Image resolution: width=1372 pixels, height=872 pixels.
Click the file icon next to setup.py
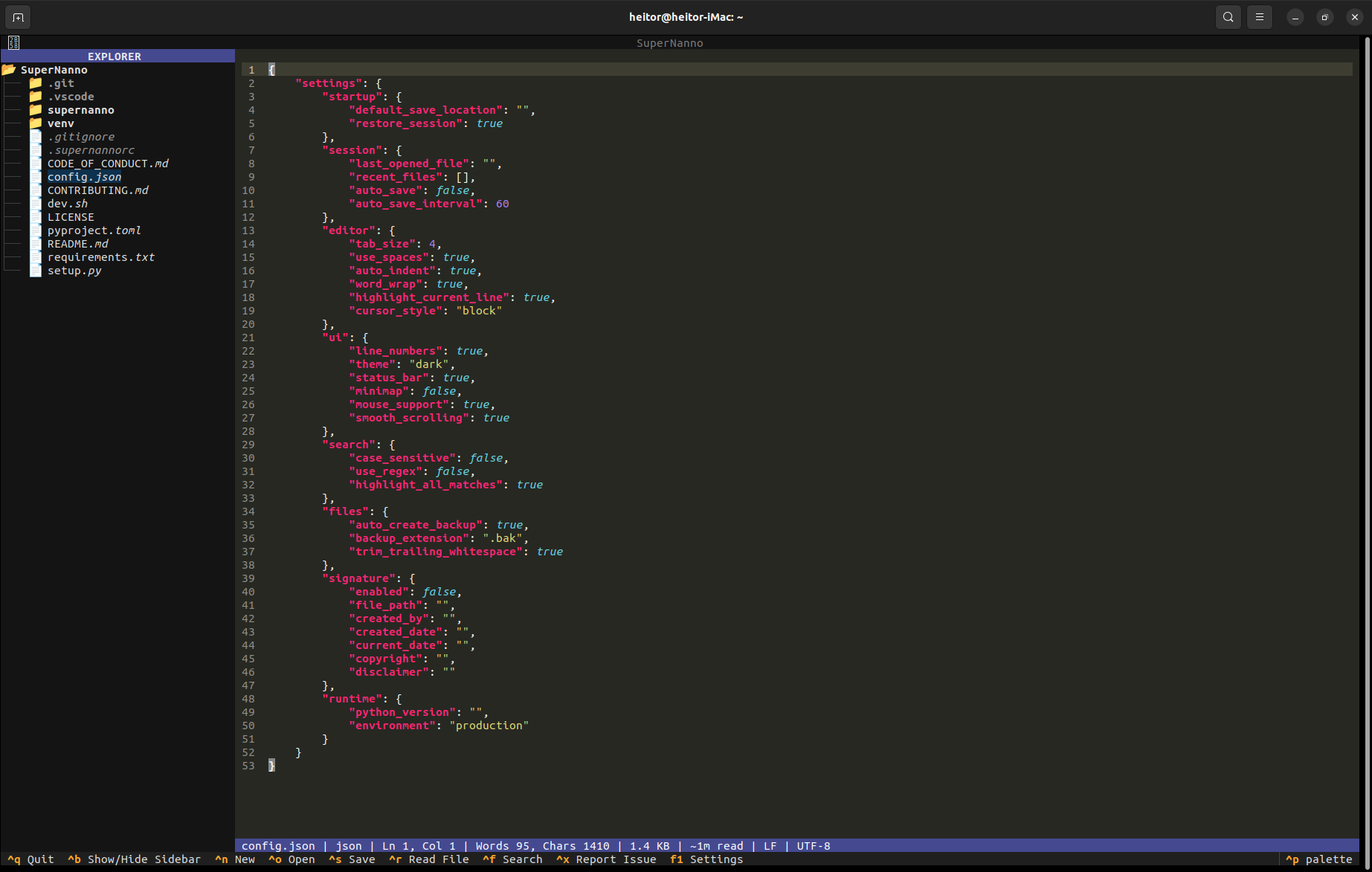[x=36, y=271]
